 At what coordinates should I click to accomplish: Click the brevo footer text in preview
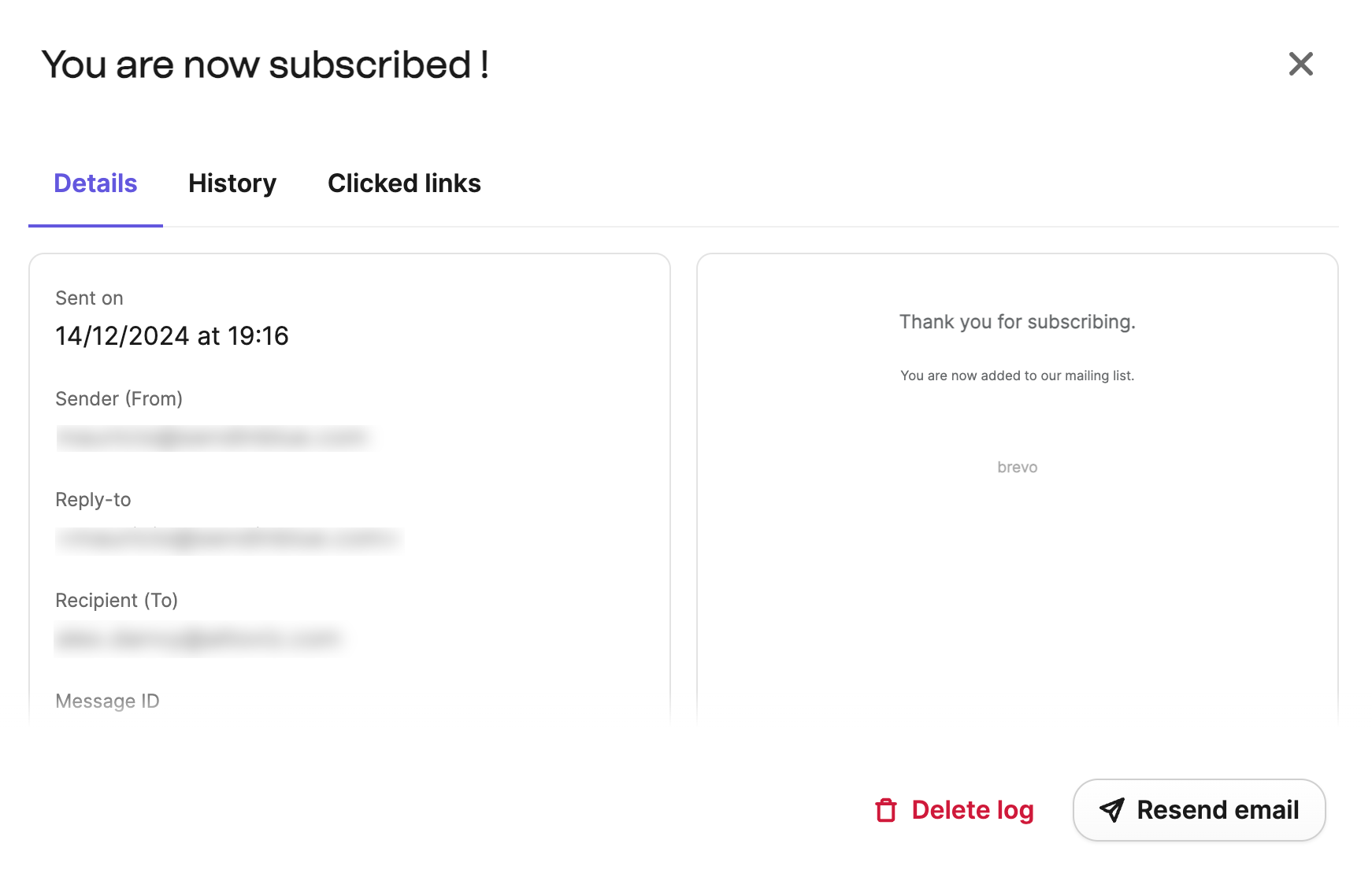click(x=1018, y=468)
